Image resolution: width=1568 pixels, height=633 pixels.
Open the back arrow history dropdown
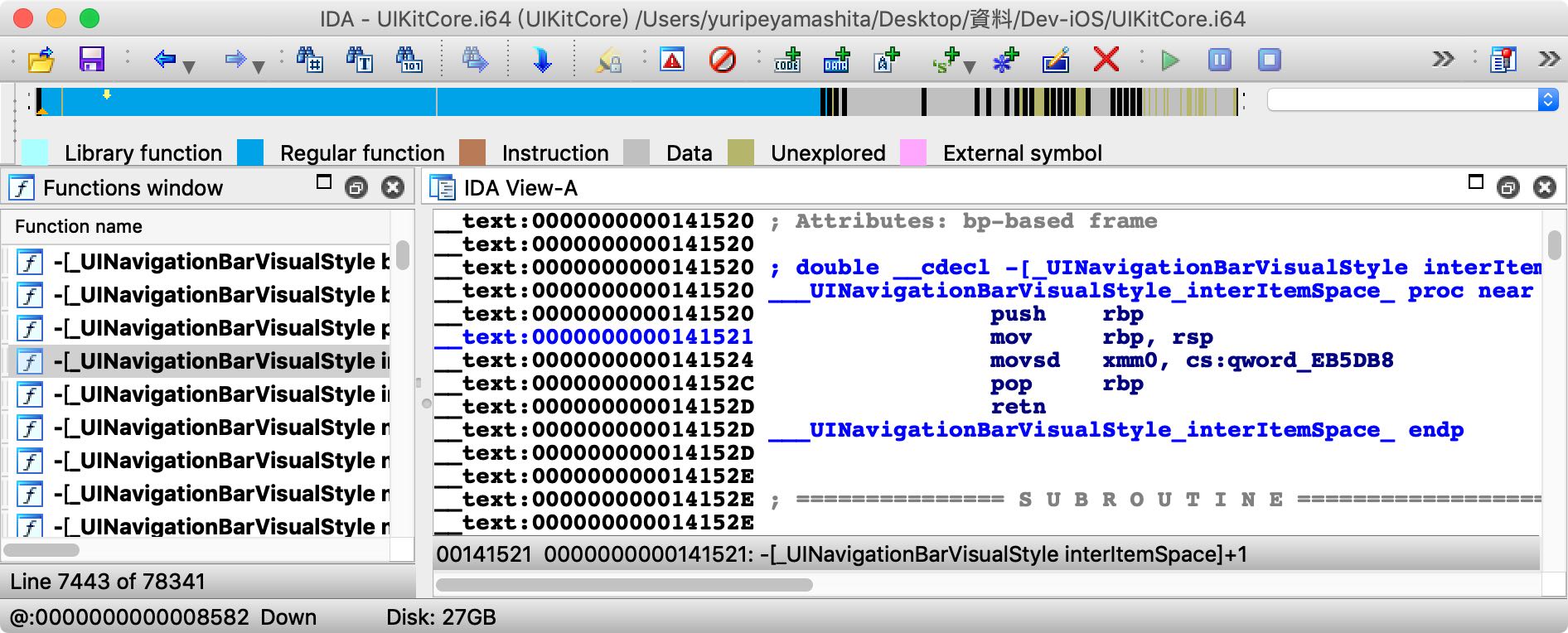point(189,66)
